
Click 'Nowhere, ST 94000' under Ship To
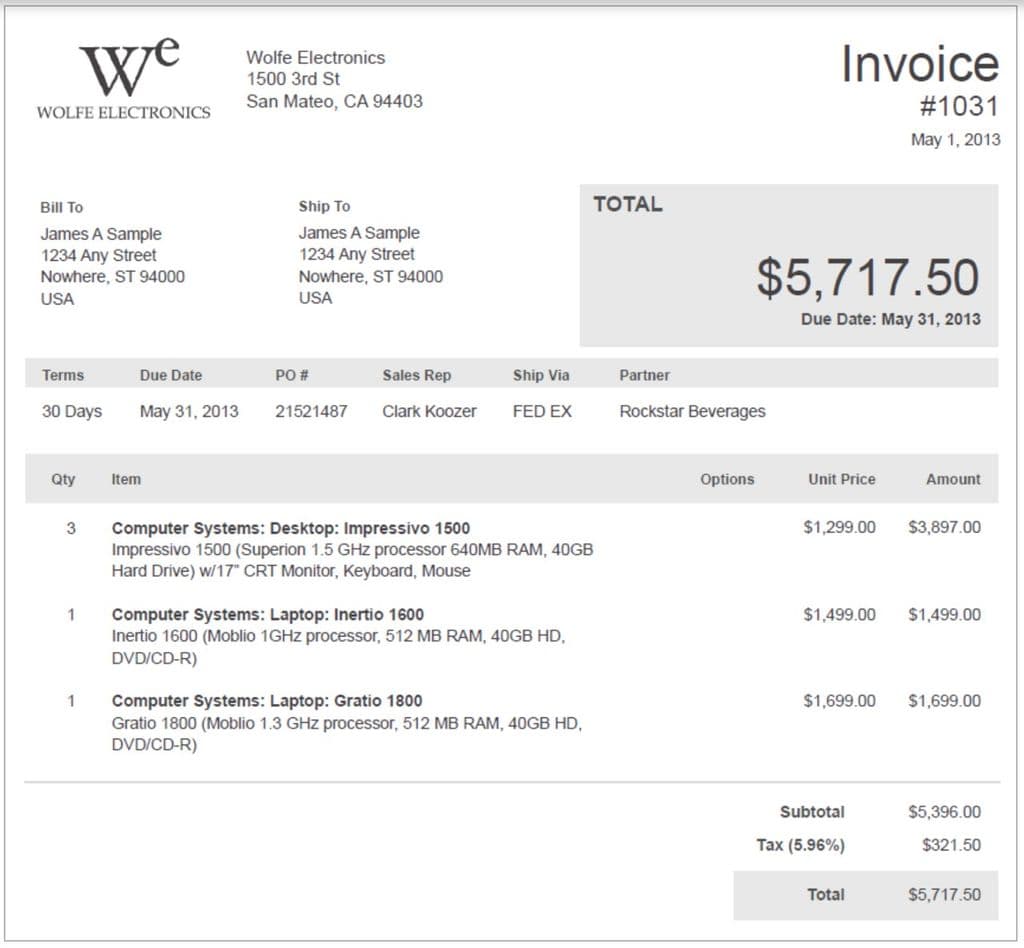tap(371, 276)
